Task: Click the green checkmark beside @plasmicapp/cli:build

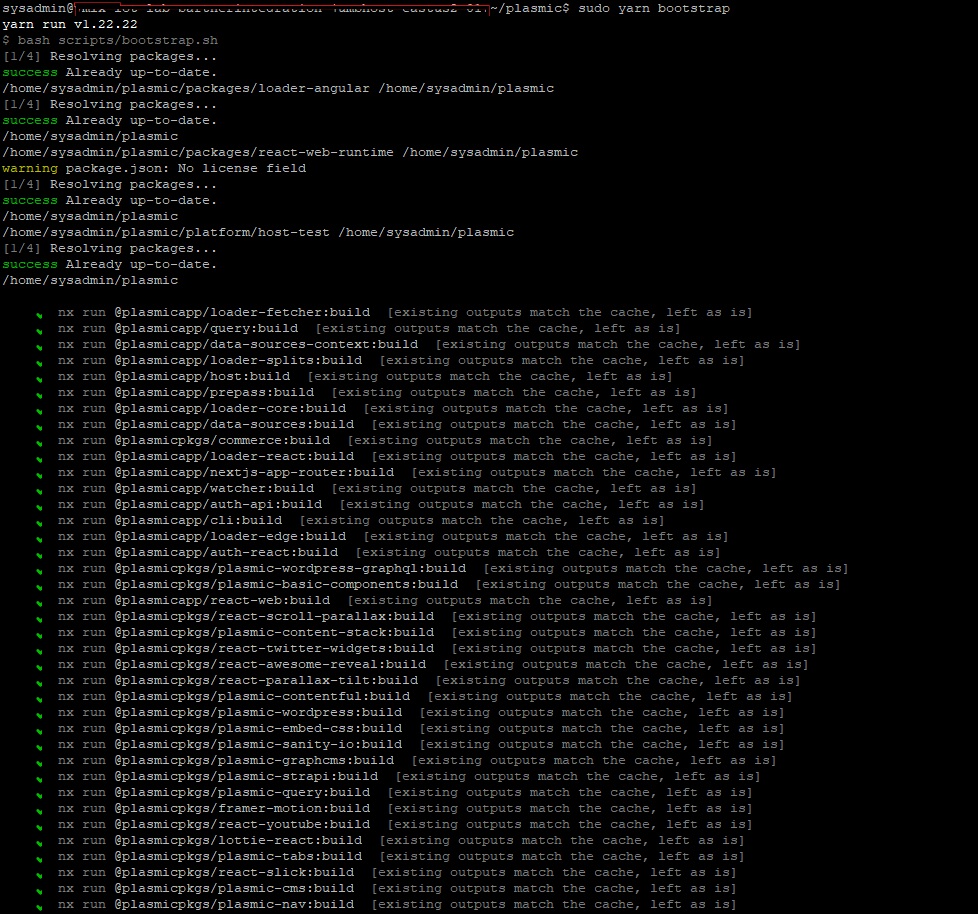Action: coord(39,522)
